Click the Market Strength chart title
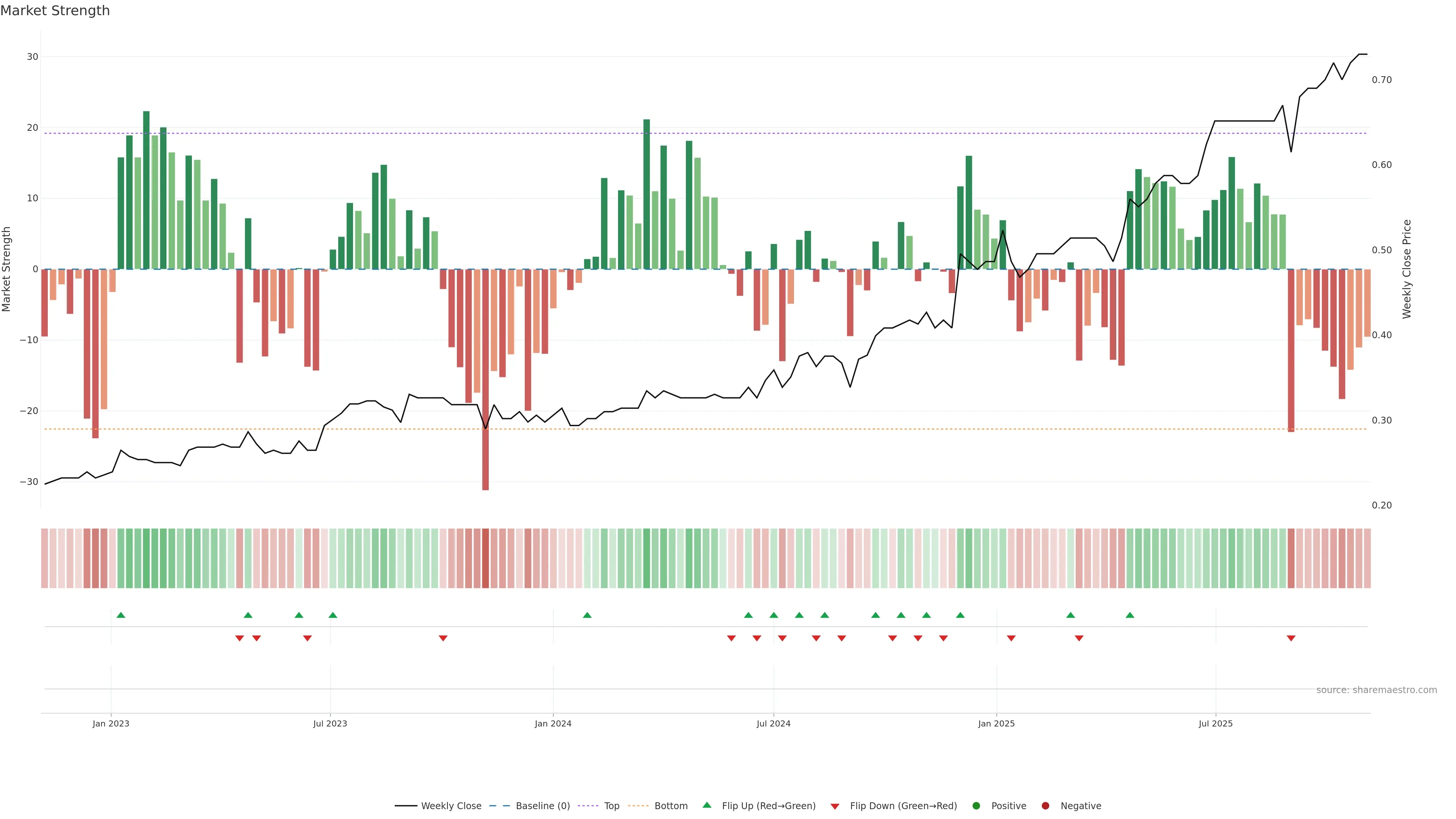Image resolution: width=1456 pixels, height=819 pixels. coord(55,11)
